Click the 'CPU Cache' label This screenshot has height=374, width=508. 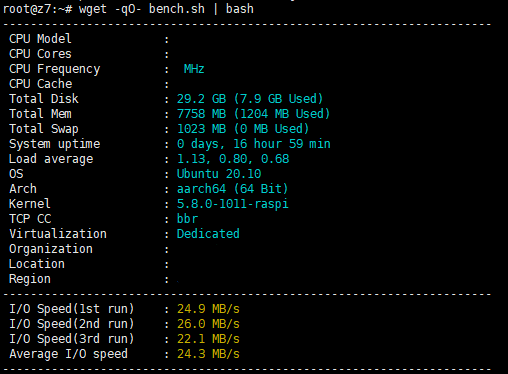(40, 84)
